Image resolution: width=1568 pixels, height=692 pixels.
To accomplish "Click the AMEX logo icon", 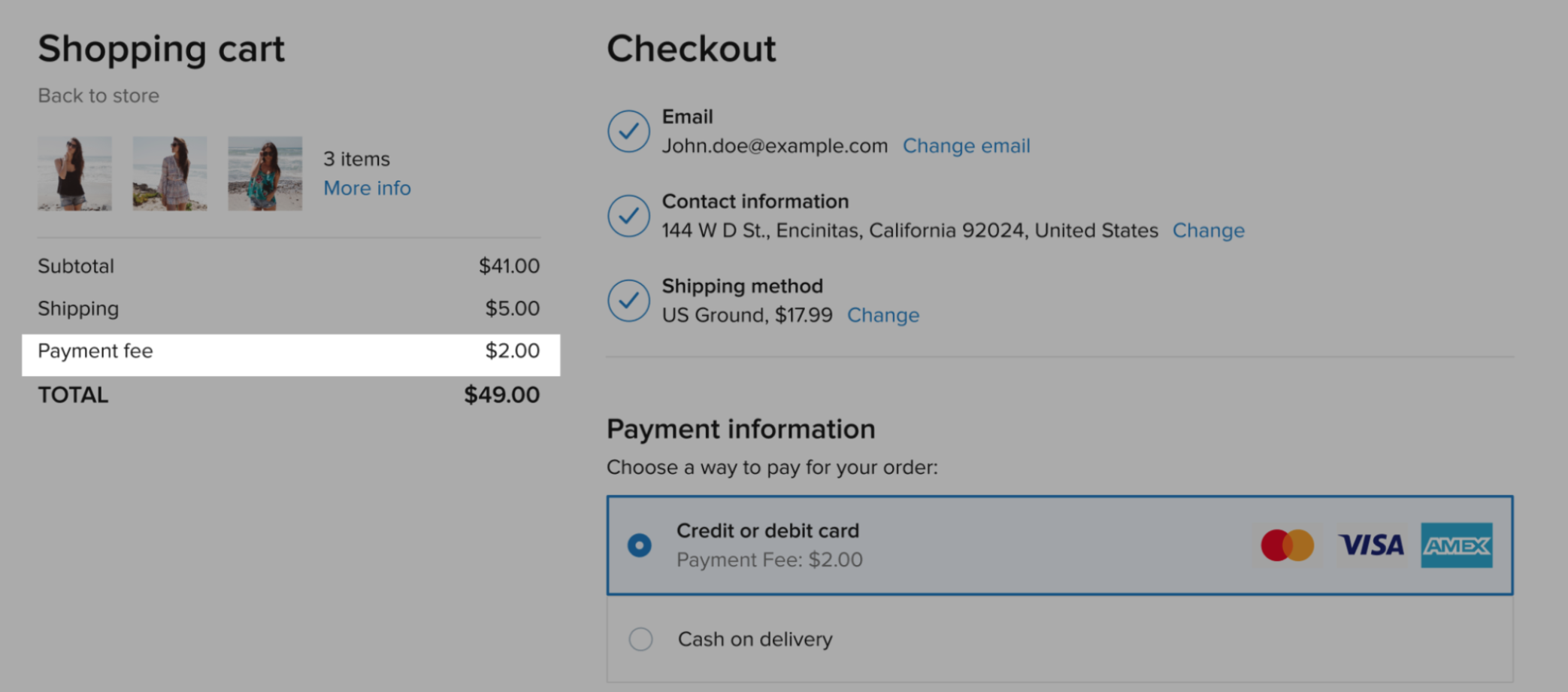I will pos(1456,545).
